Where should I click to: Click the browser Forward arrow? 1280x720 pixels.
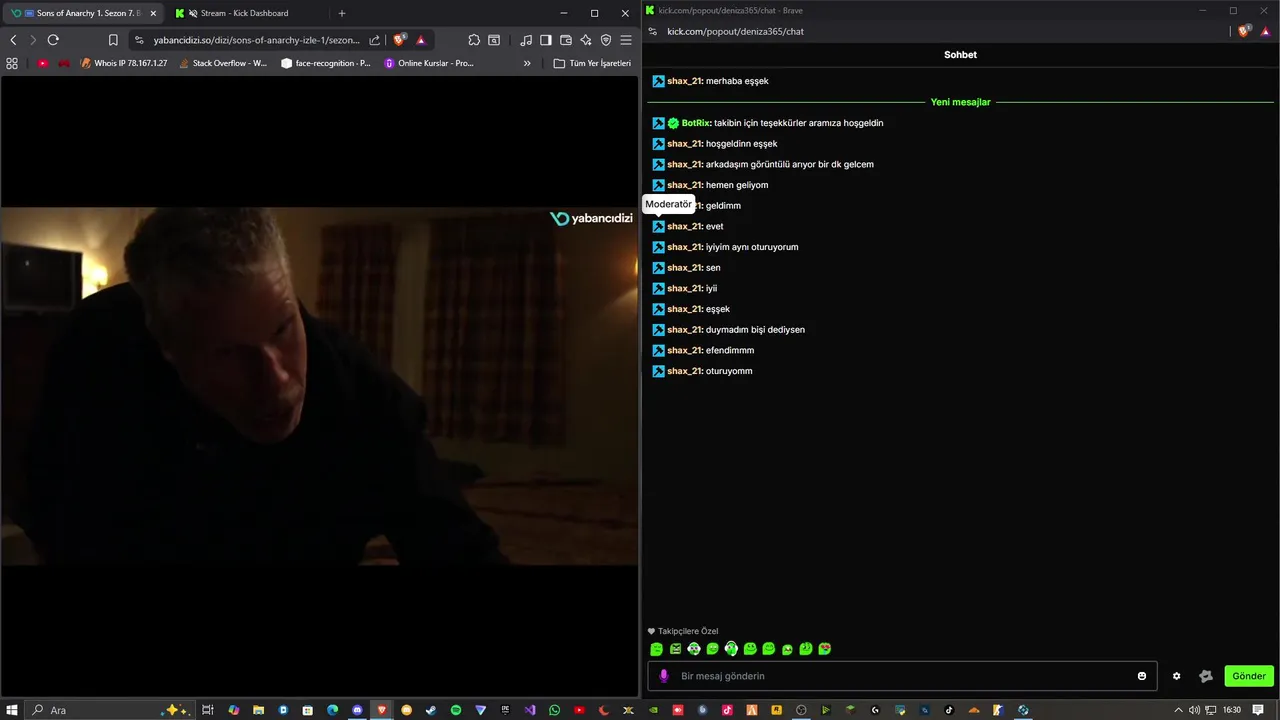tap(33, 40)
